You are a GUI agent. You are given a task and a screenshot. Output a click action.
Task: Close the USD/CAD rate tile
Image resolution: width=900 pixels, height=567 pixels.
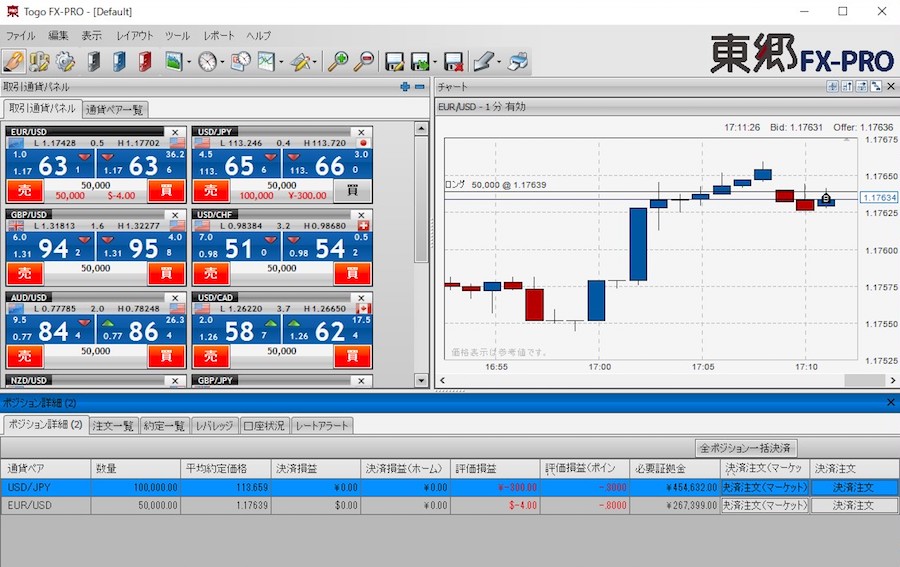click(361, 298)
